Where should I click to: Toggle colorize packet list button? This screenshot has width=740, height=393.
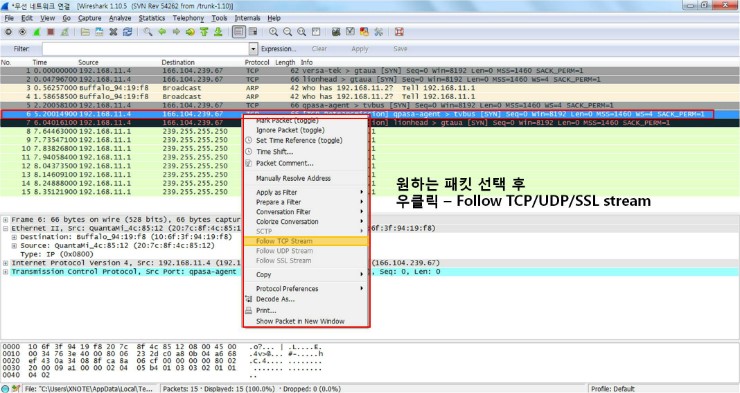(239, 32)
